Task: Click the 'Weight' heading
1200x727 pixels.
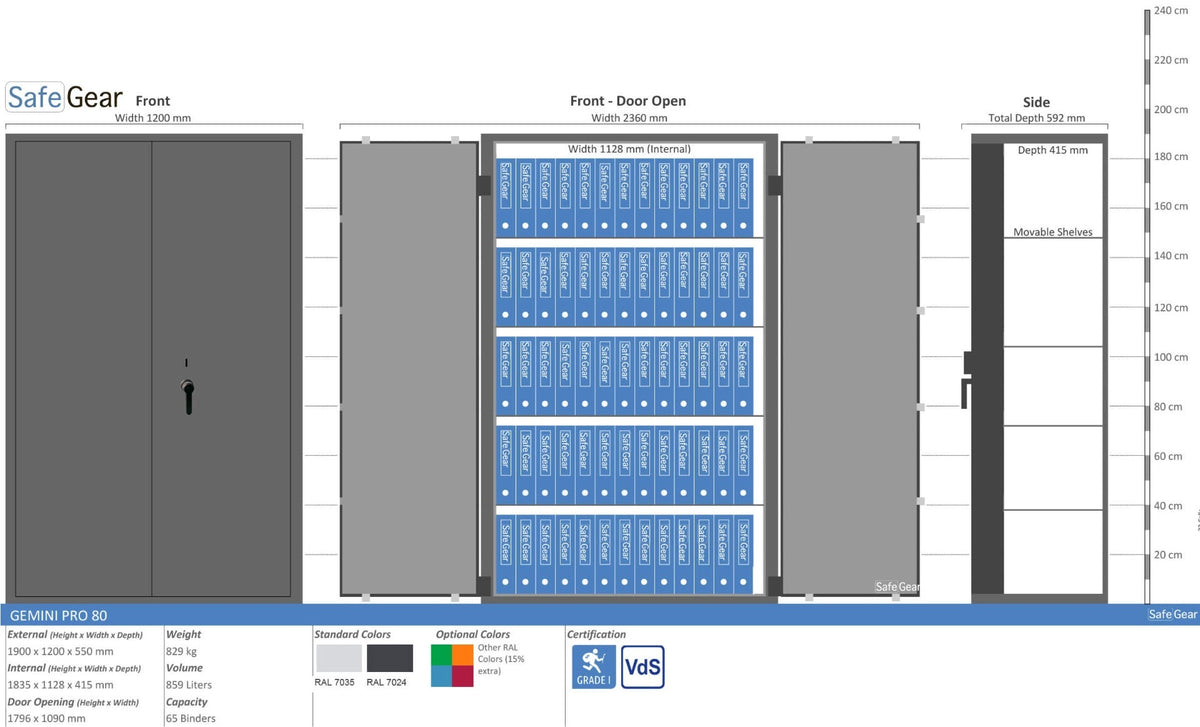Action: pyautogui.click(x=183, y=634)
